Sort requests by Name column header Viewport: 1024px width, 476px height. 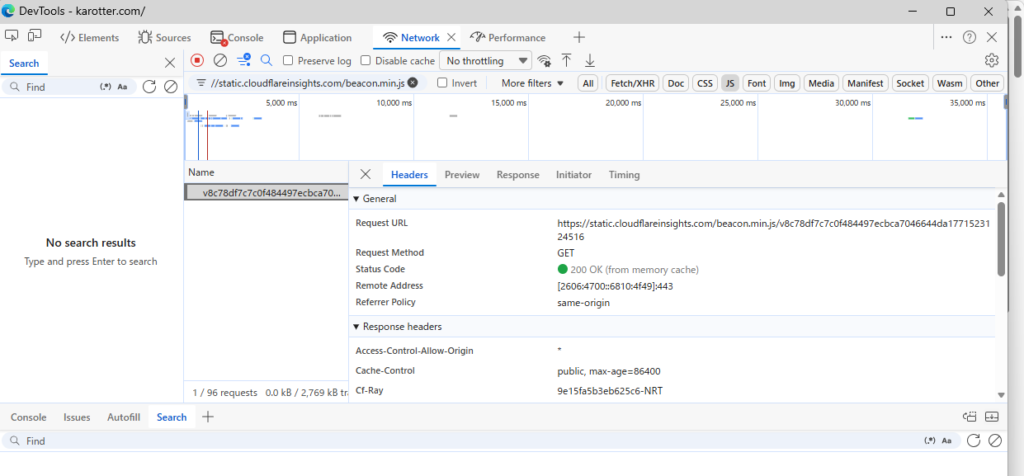[266, 173]
